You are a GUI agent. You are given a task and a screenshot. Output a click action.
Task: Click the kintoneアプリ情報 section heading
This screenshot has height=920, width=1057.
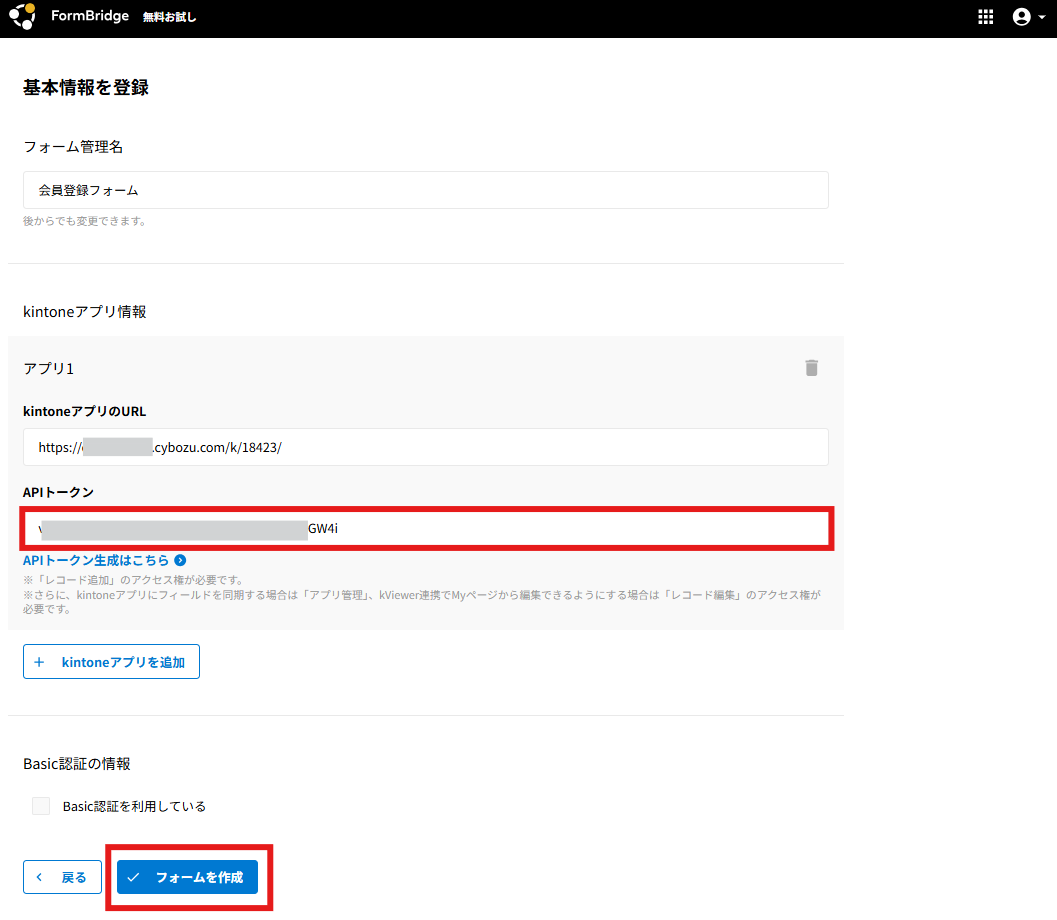(x=84, y=311)
